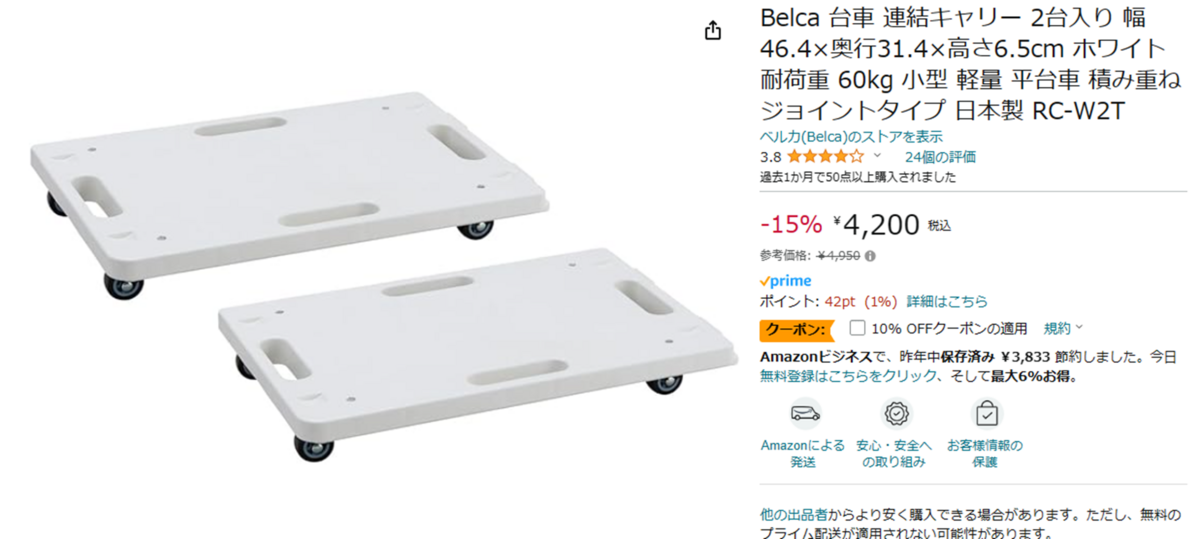This screenshot has width=1200, height=539.
Task: Click the info icon beside reference price
Action: pyautogui.click(x=870, y=256)
